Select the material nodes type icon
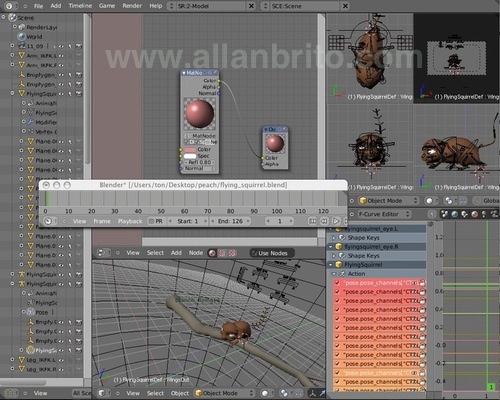 click(x=212, y=253)
